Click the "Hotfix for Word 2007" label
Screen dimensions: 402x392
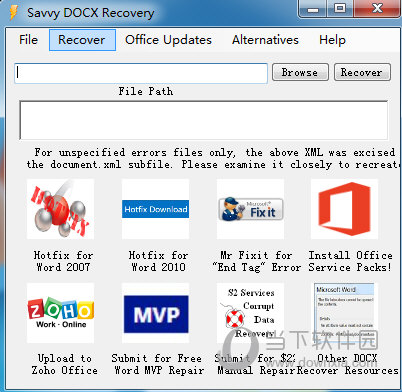point(63,261)
